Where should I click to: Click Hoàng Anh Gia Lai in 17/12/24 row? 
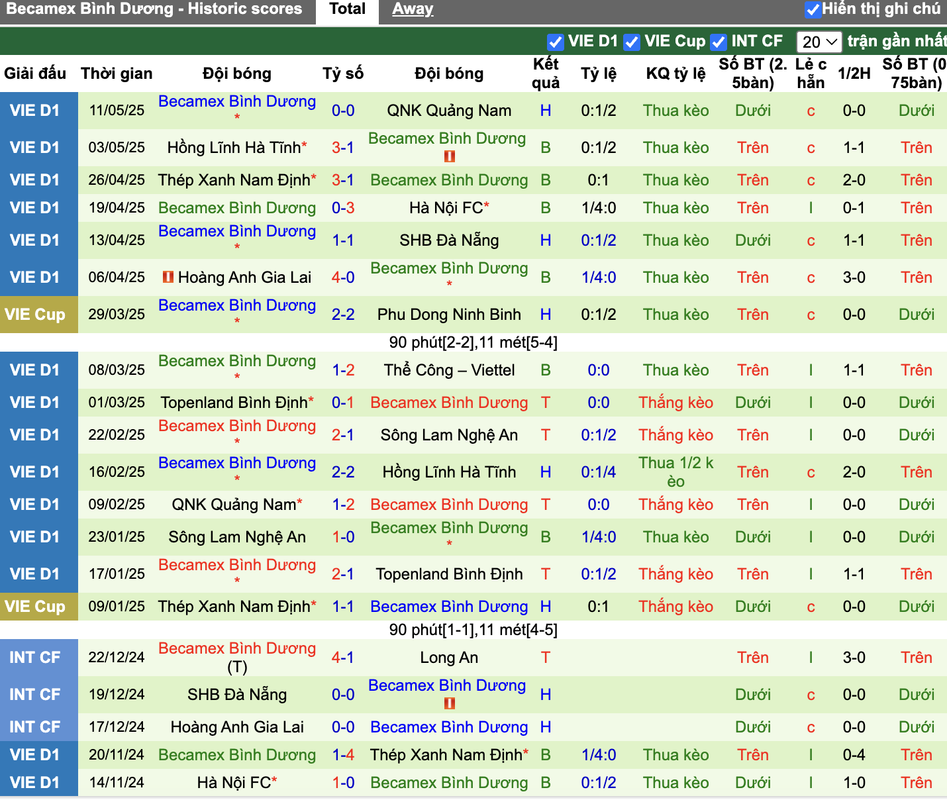pyautogui.click(x=237, y=727)
